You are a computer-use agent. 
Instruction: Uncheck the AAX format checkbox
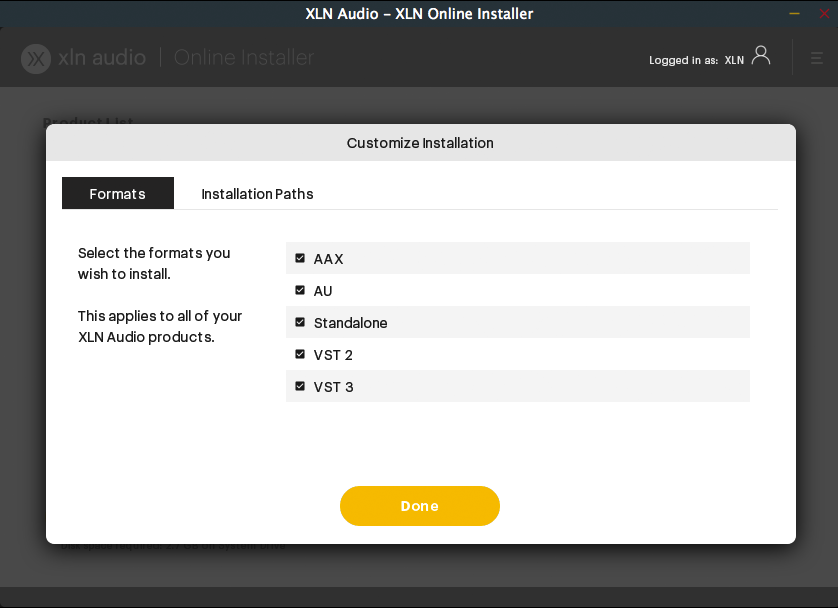(300, 258)
